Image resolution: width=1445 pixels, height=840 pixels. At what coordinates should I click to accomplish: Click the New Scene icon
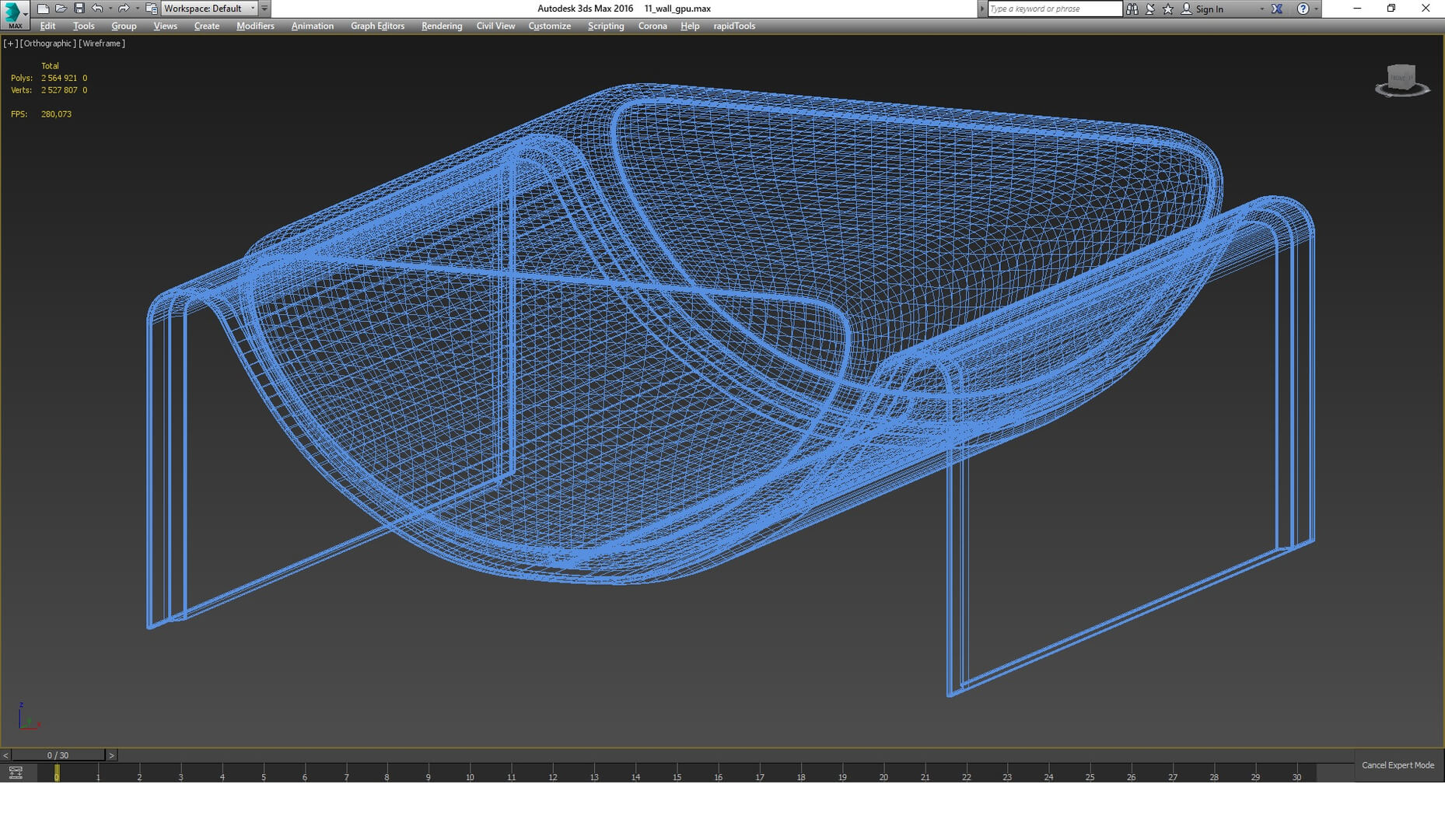pos(43,9)
